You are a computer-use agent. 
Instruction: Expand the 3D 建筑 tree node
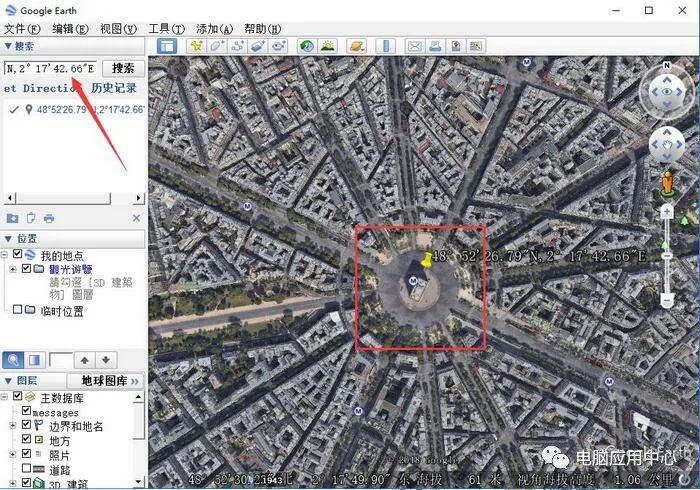click(x=12, y=483)
